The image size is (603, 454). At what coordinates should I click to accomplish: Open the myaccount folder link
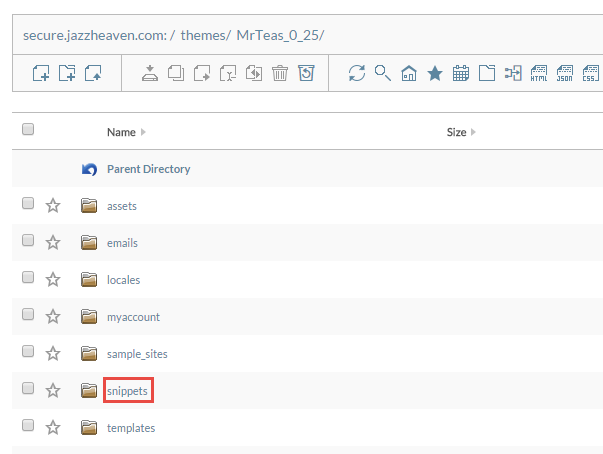point(133,317)
